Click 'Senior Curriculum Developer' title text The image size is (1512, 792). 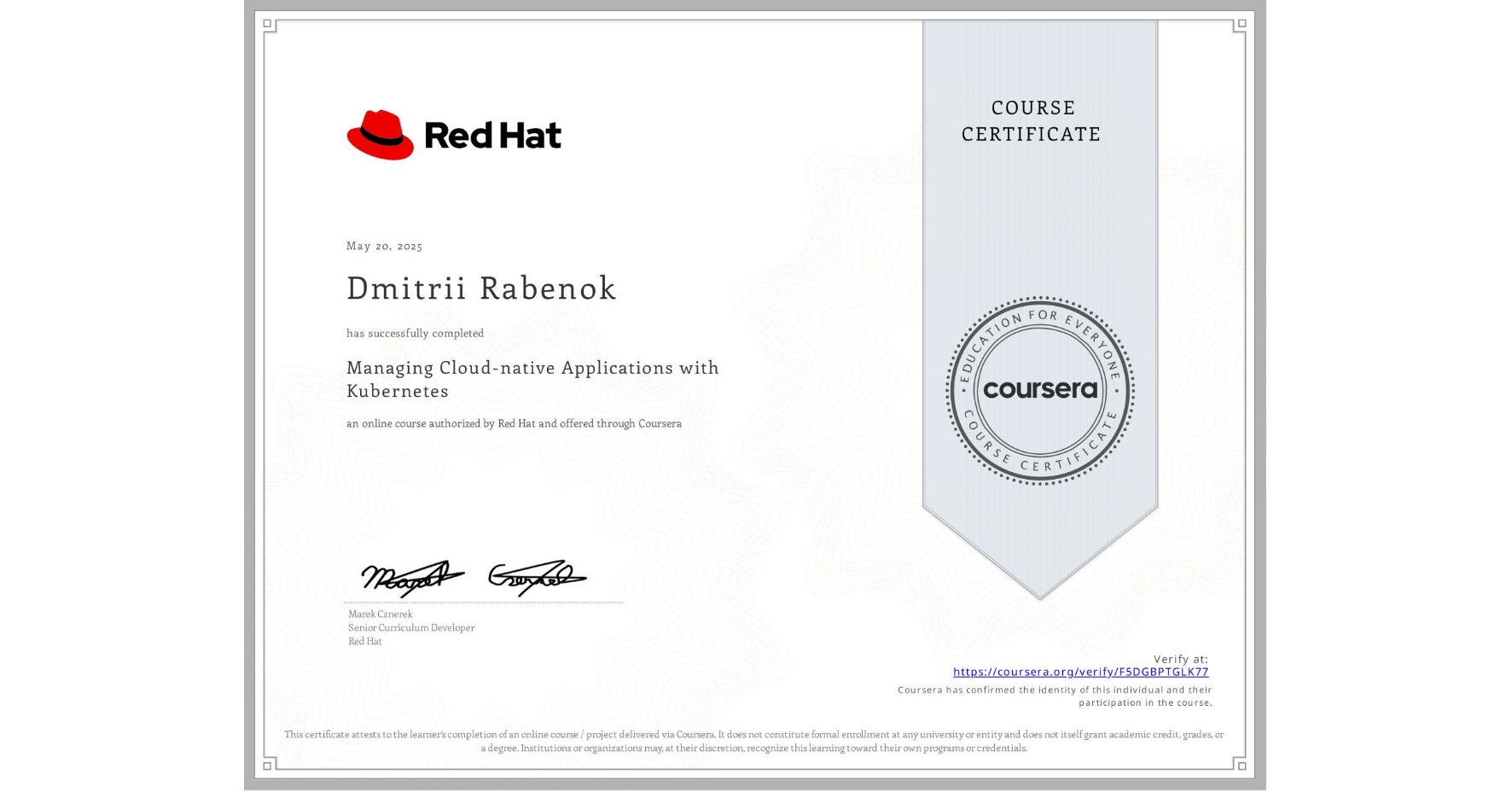(x=411, y=627)
